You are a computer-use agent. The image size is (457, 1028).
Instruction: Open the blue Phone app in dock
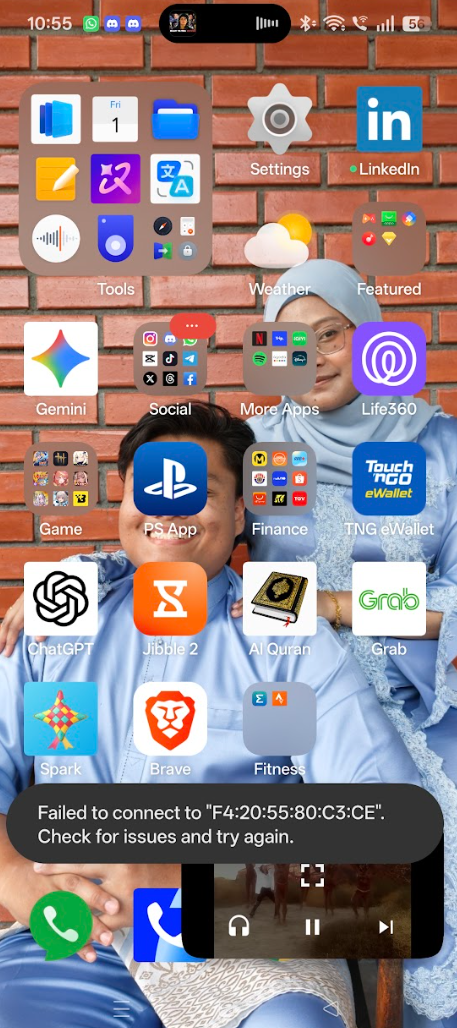157,924
